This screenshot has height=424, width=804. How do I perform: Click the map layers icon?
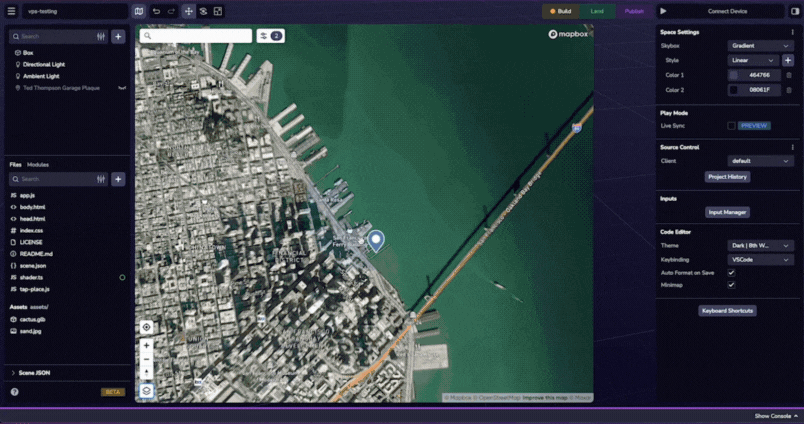(x=146, y=390)
